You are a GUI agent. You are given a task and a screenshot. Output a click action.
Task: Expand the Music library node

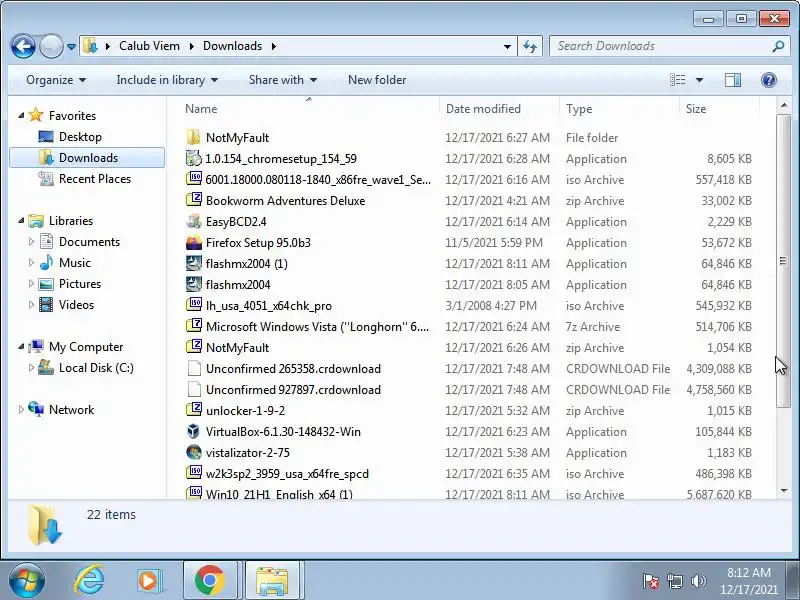31,263
